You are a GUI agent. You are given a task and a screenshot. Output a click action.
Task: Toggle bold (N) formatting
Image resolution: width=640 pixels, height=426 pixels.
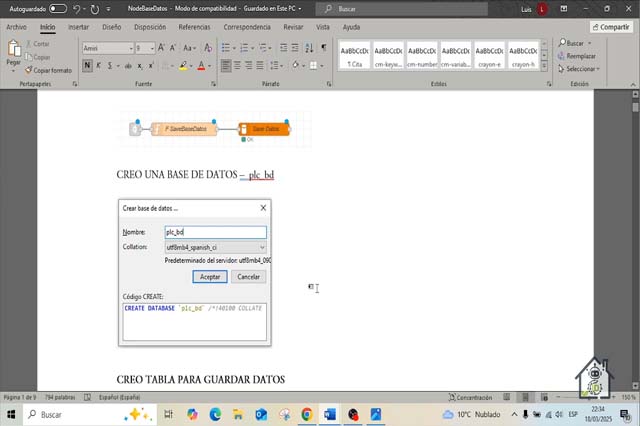(x=87, y=66)
